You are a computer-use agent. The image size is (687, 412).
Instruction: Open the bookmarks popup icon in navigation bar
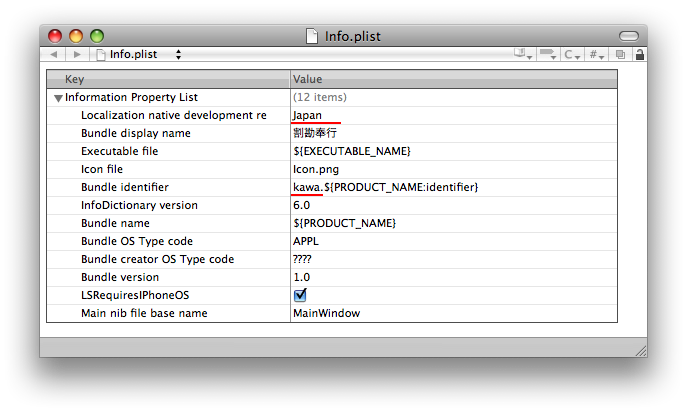pos(523,54)
